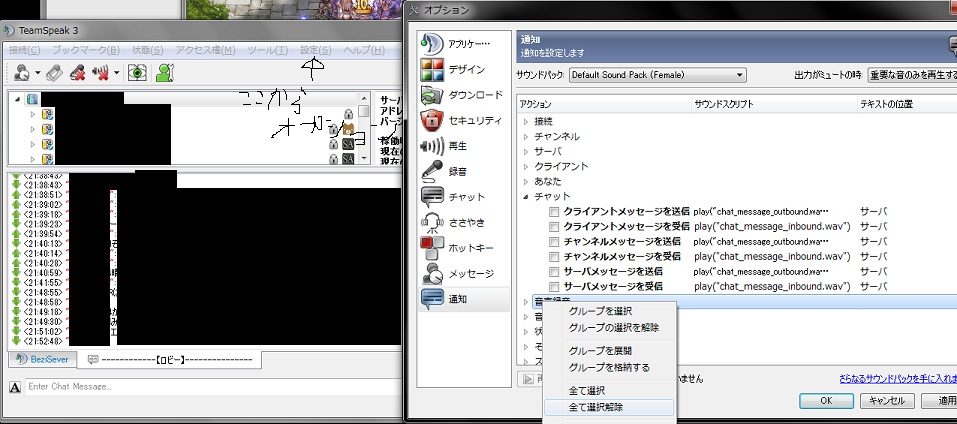Open the Default Sound Pack dropdown
957x424 pixels.
657,75
